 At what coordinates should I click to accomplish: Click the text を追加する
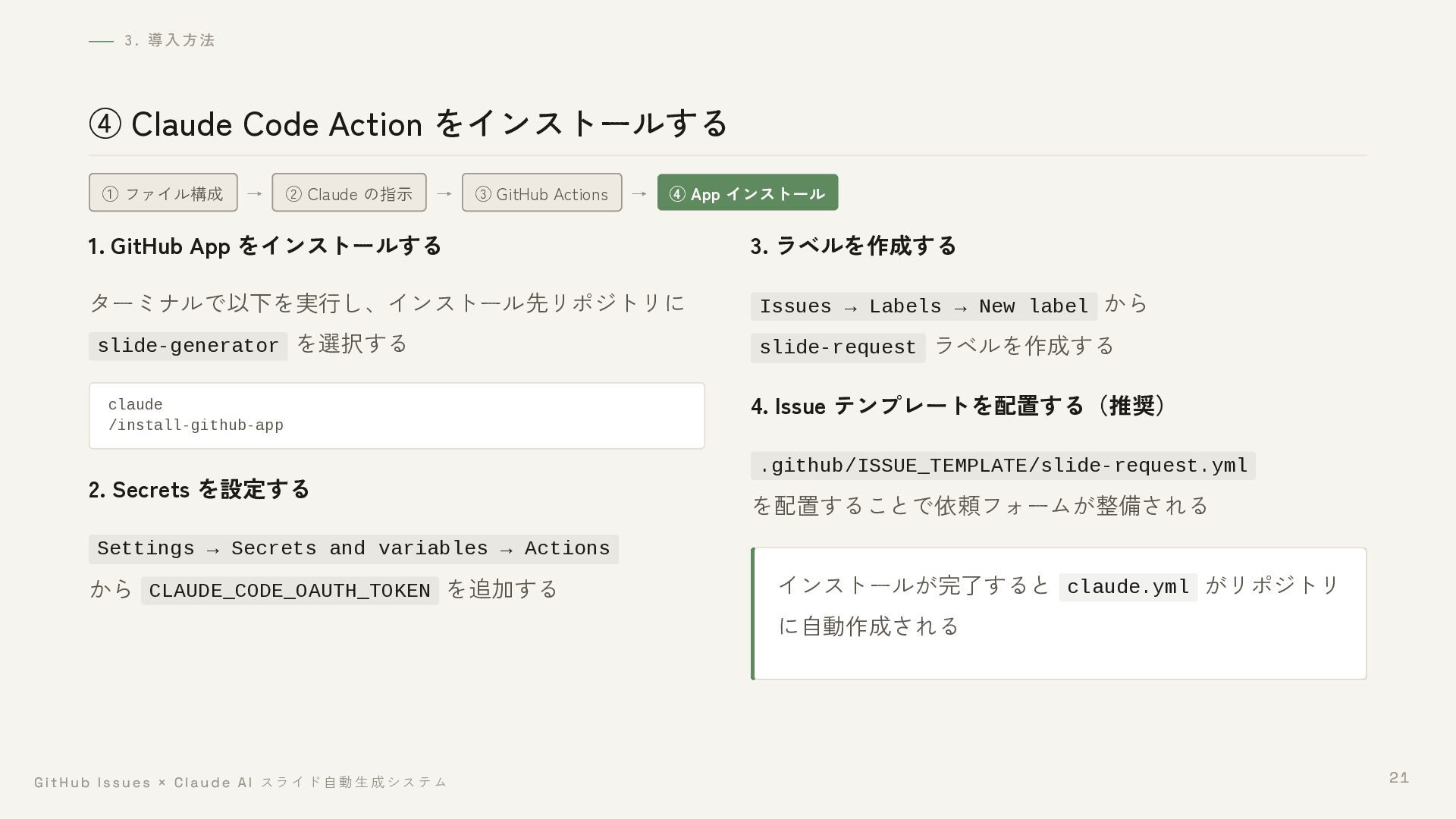tap(502, 589)
